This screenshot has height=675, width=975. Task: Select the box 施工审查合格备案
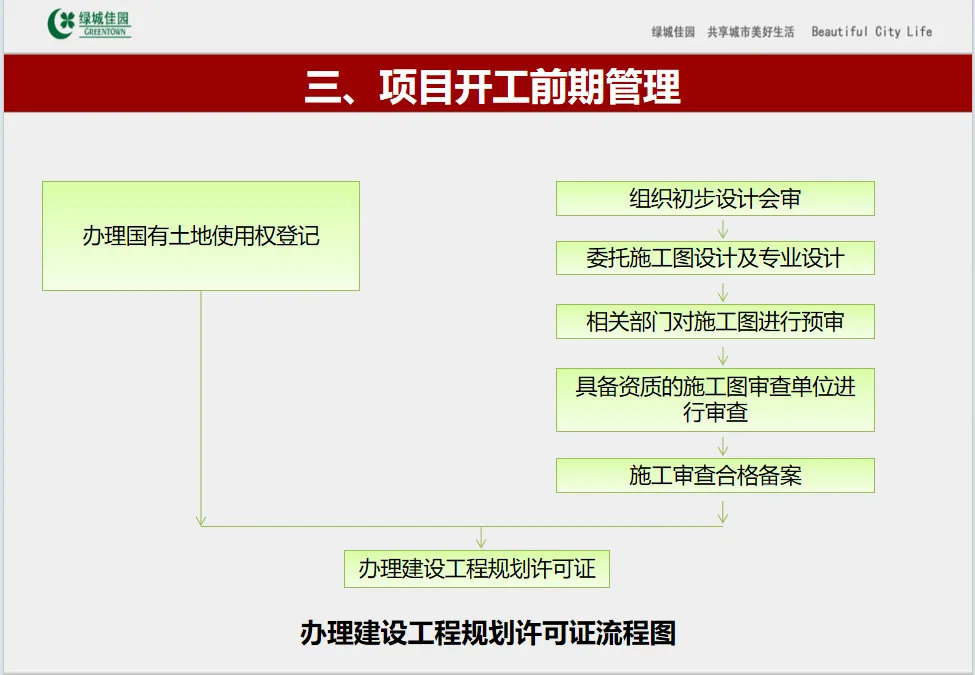715,475
